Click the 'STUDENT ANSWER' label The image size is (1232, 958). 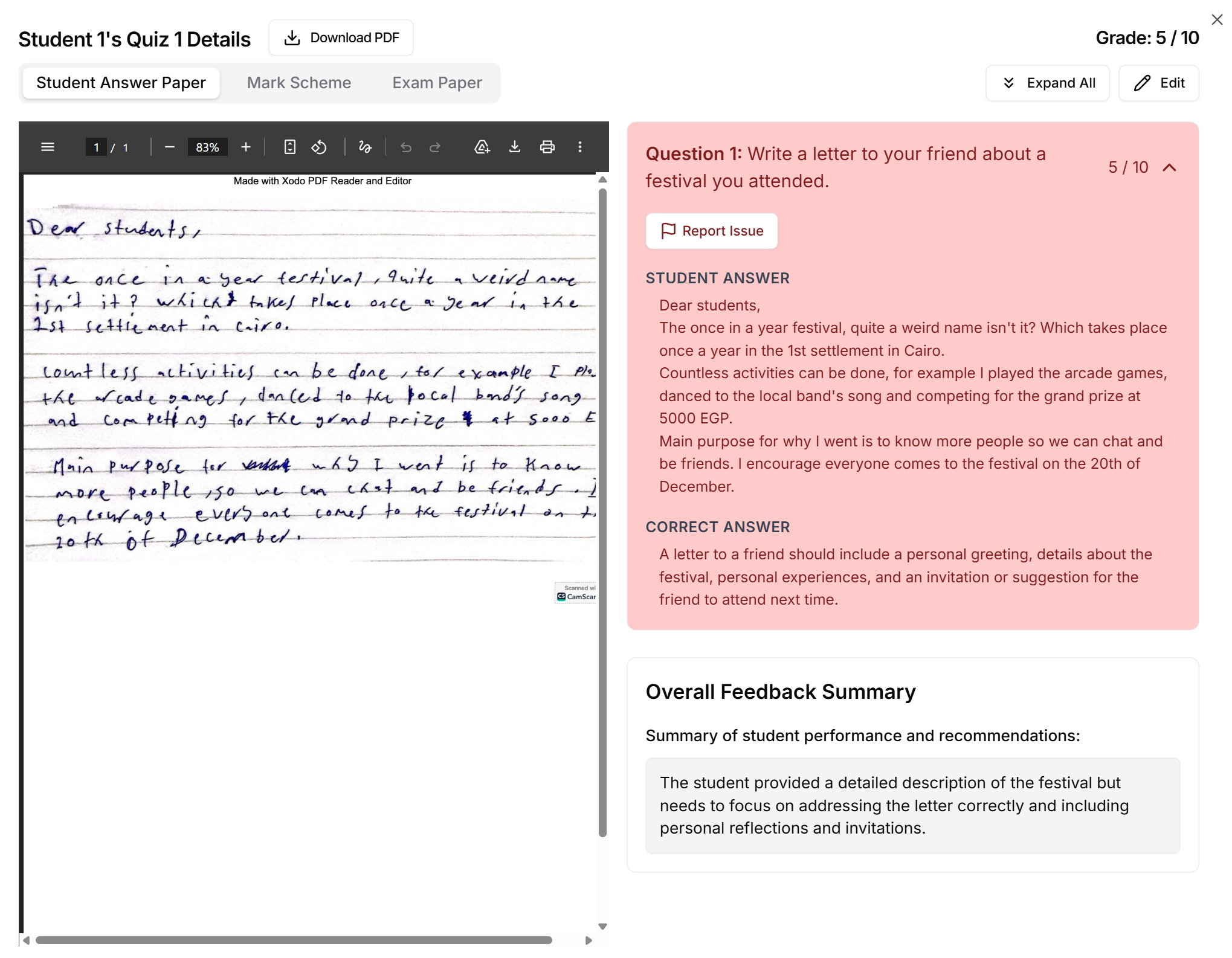point(717,278)
